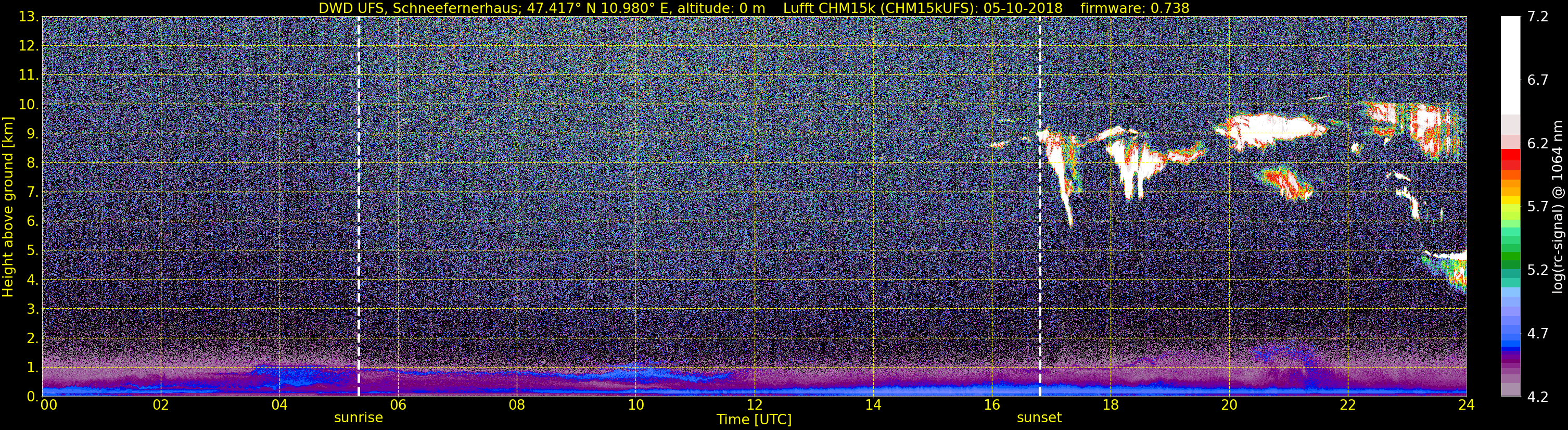Click the y-axis tick label '9.'
This screenshot has height=430, width=1568.
(32, 133)
